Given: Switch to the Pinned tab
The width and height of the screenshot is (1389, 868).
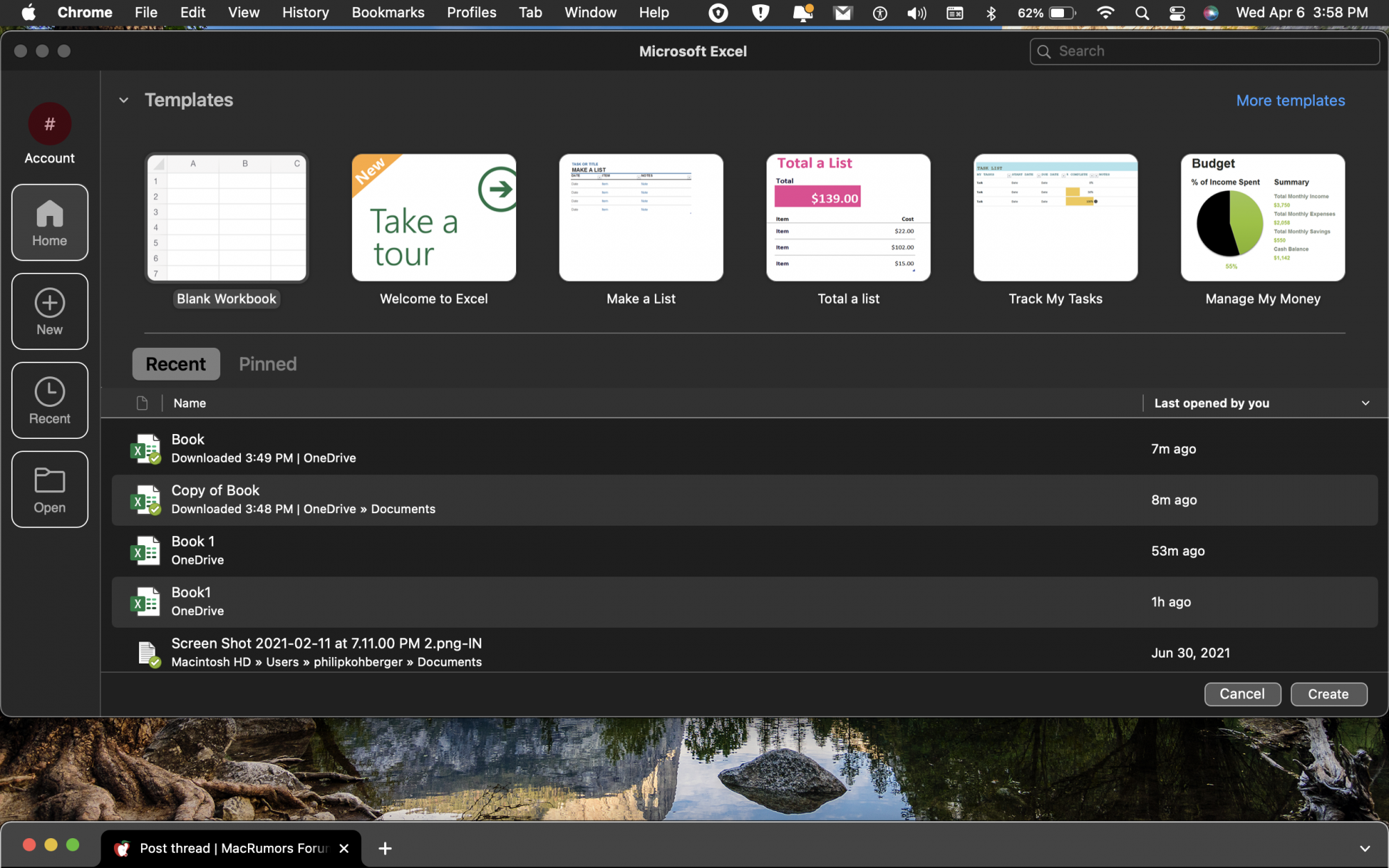Looking at the screenshot, I should (267, 364).
